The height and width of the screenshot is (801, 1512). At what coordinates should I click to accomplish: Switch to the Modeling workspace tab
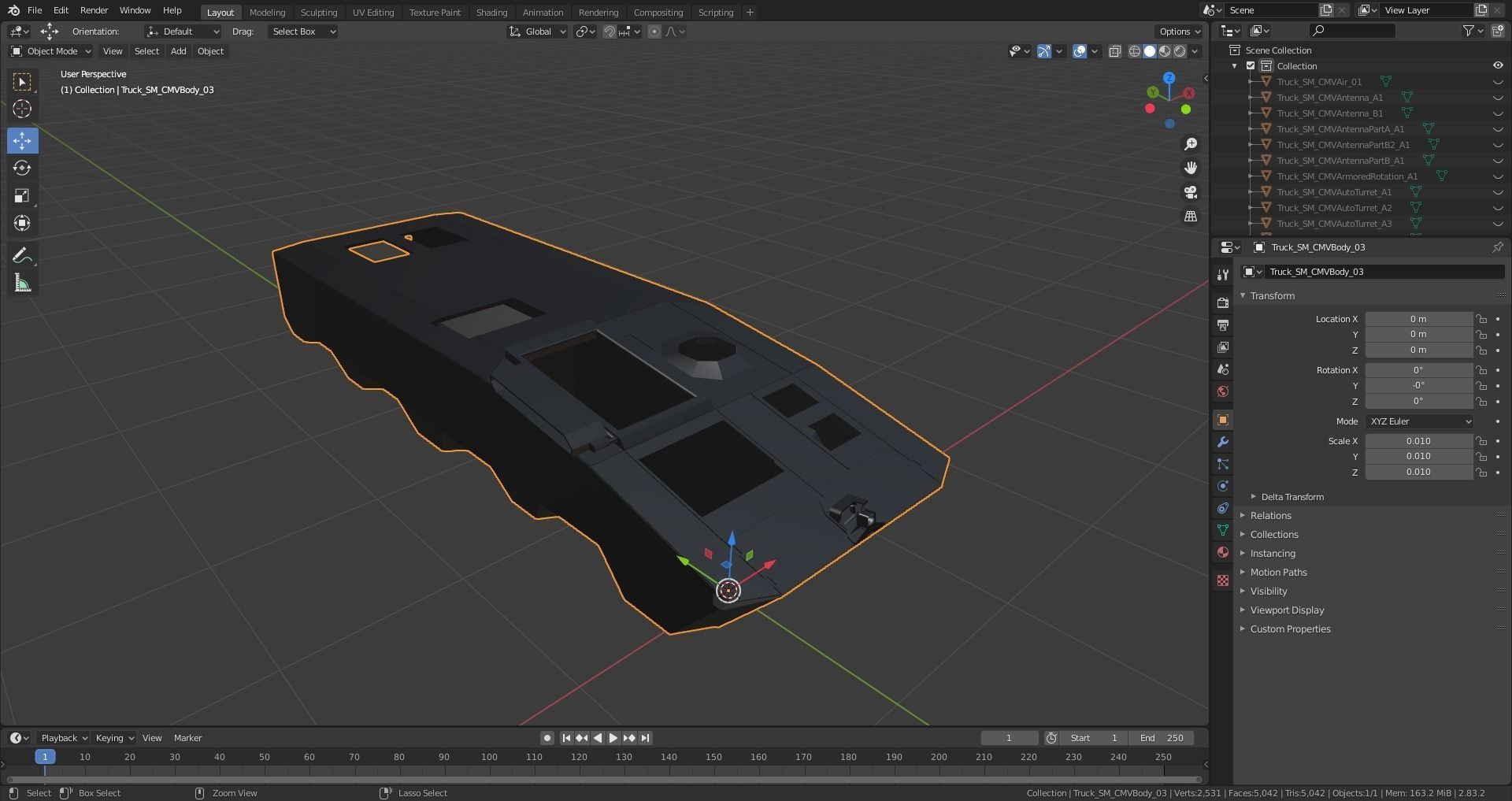tap(267, 12)
